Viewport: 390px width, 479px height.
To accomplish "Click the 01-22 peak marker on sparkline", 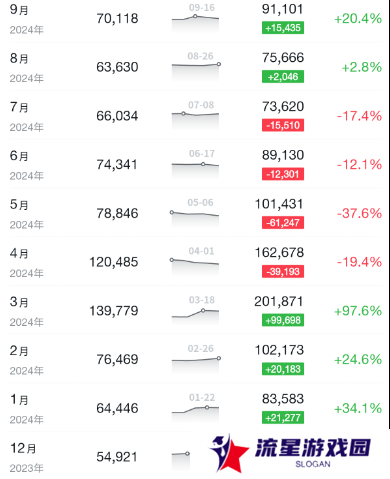I will [x=207, y=407].
